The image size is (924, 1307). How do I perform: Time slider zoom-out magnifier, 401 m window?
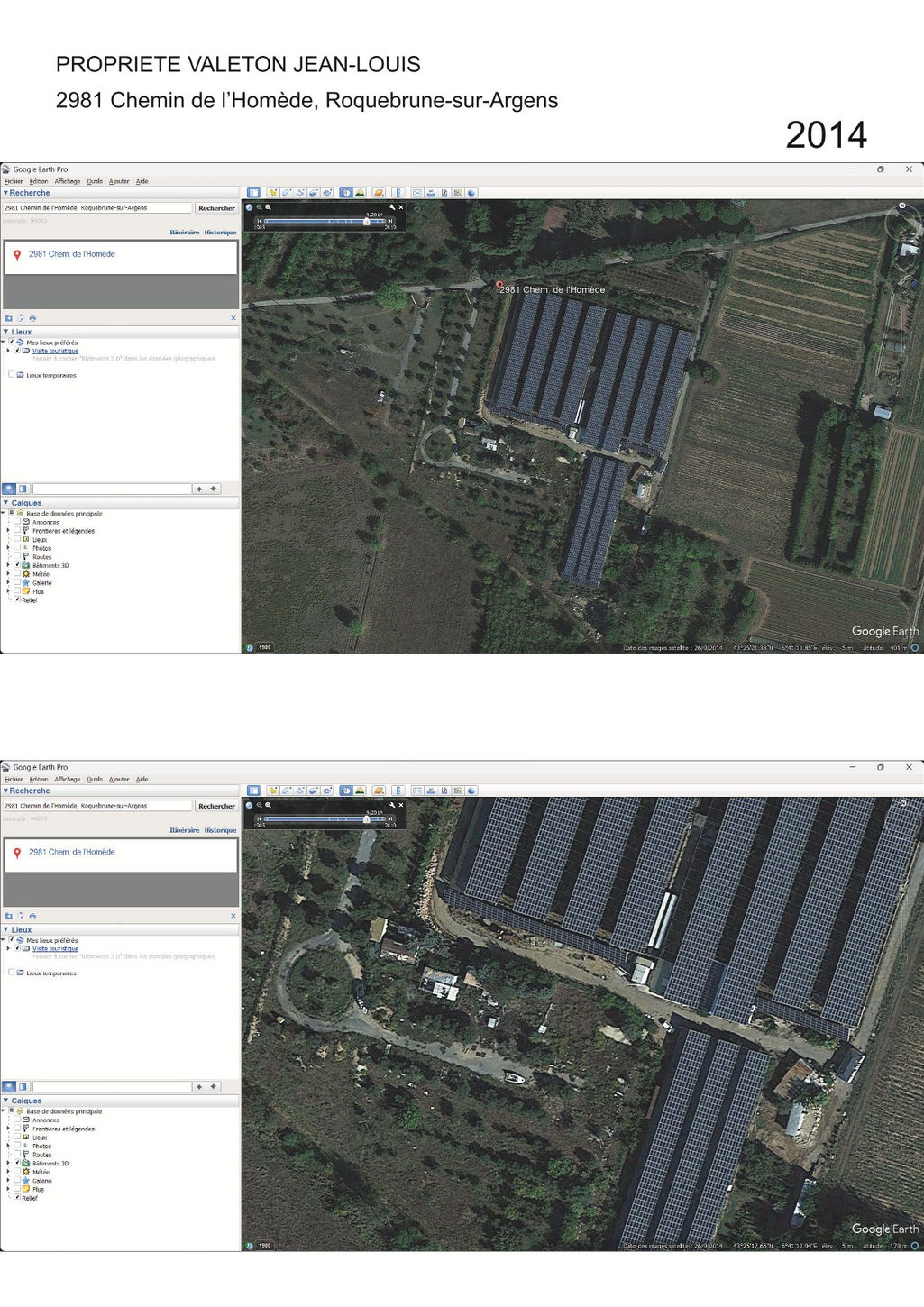click(x=259, y=207)
